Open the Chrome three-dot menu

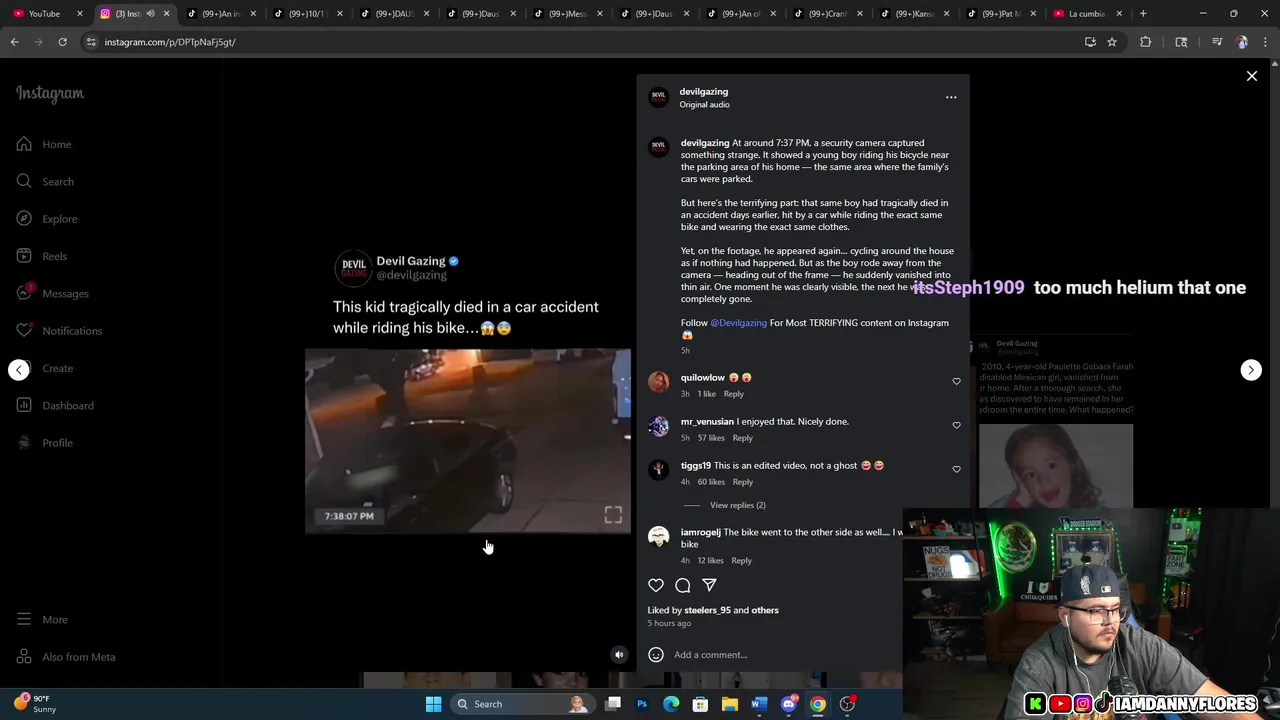[1266, 42]
